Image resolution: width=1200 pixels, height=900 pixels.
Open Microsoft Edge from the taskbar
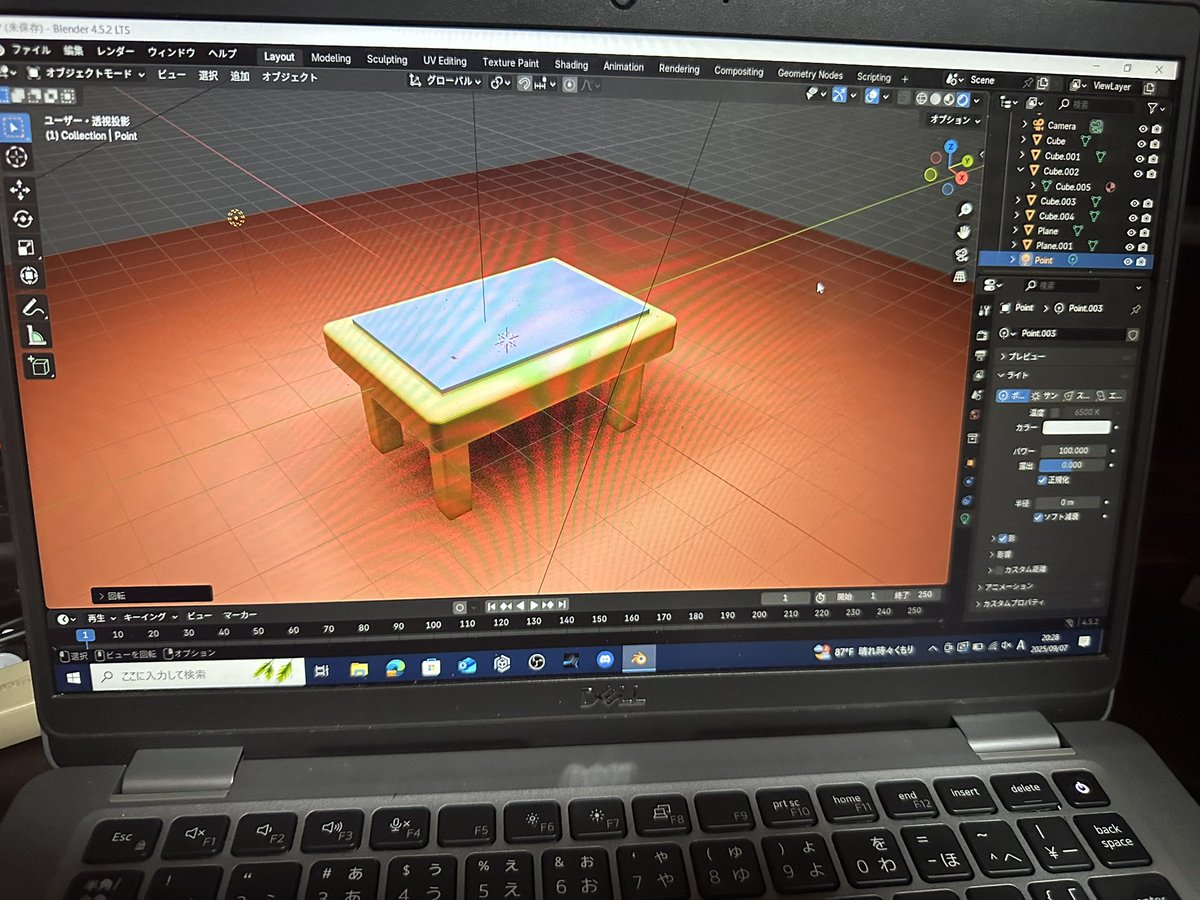[395, 668]
